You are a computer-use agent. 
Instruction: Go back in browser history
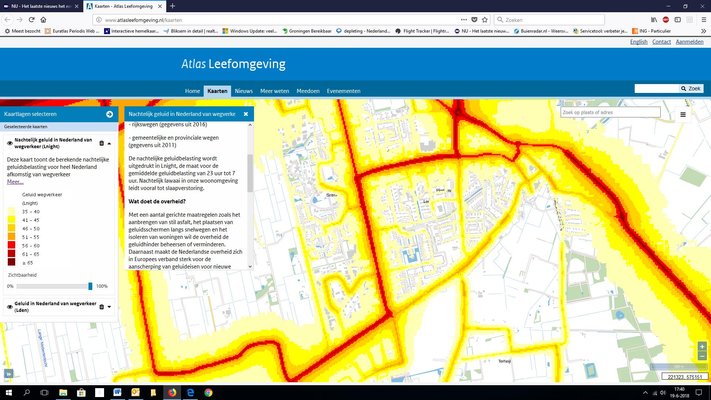tap(7, 20)
